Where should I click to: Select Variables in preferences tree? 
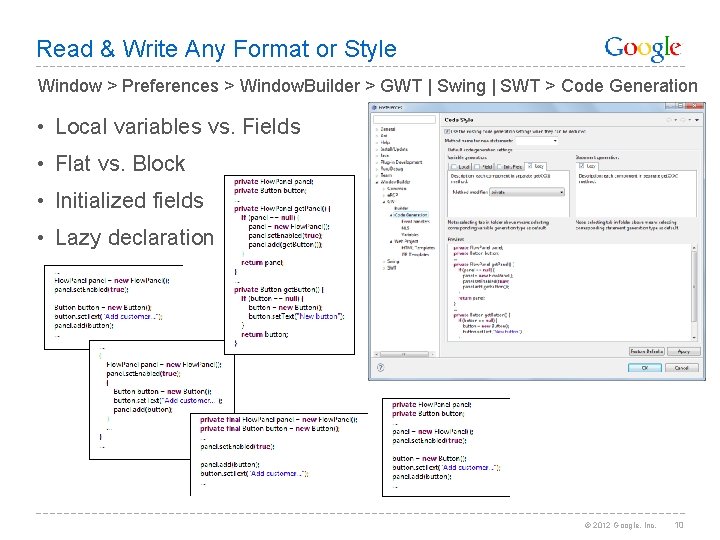tap(410, 235)
